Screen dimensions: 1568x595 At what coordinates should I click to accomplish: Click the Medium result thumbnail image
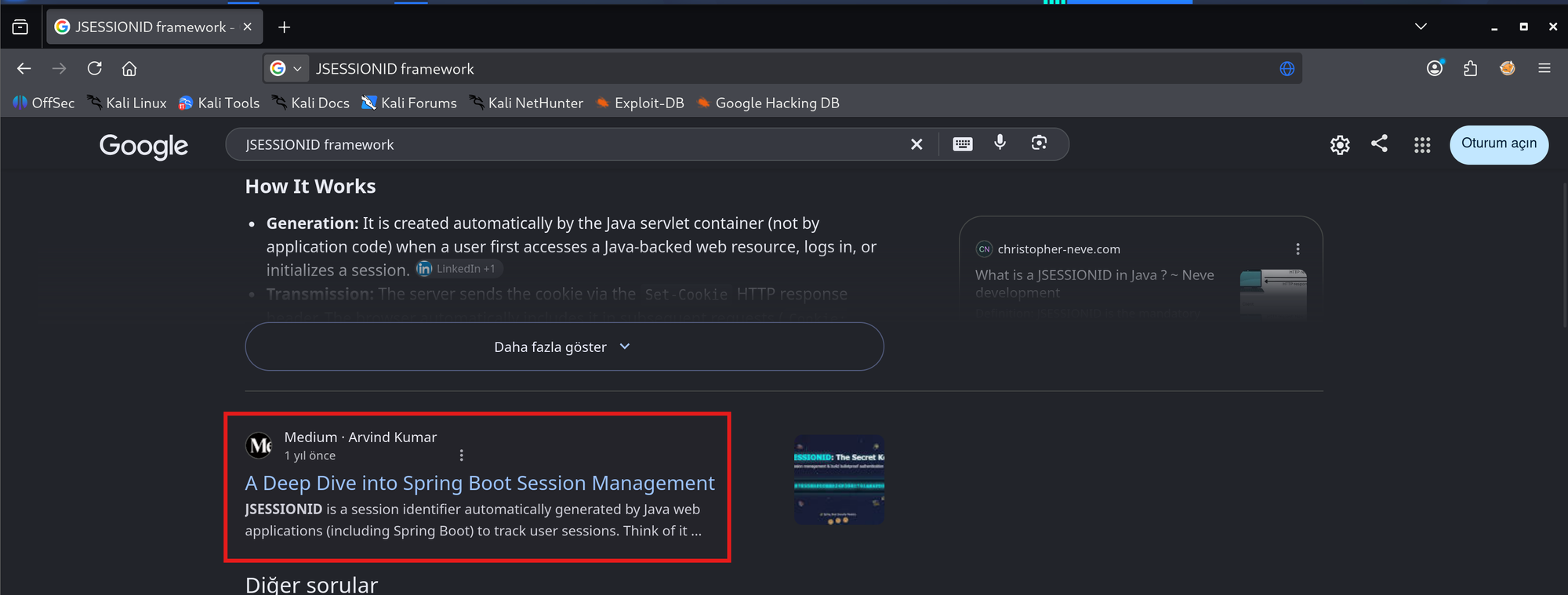(x=839, y=480)
